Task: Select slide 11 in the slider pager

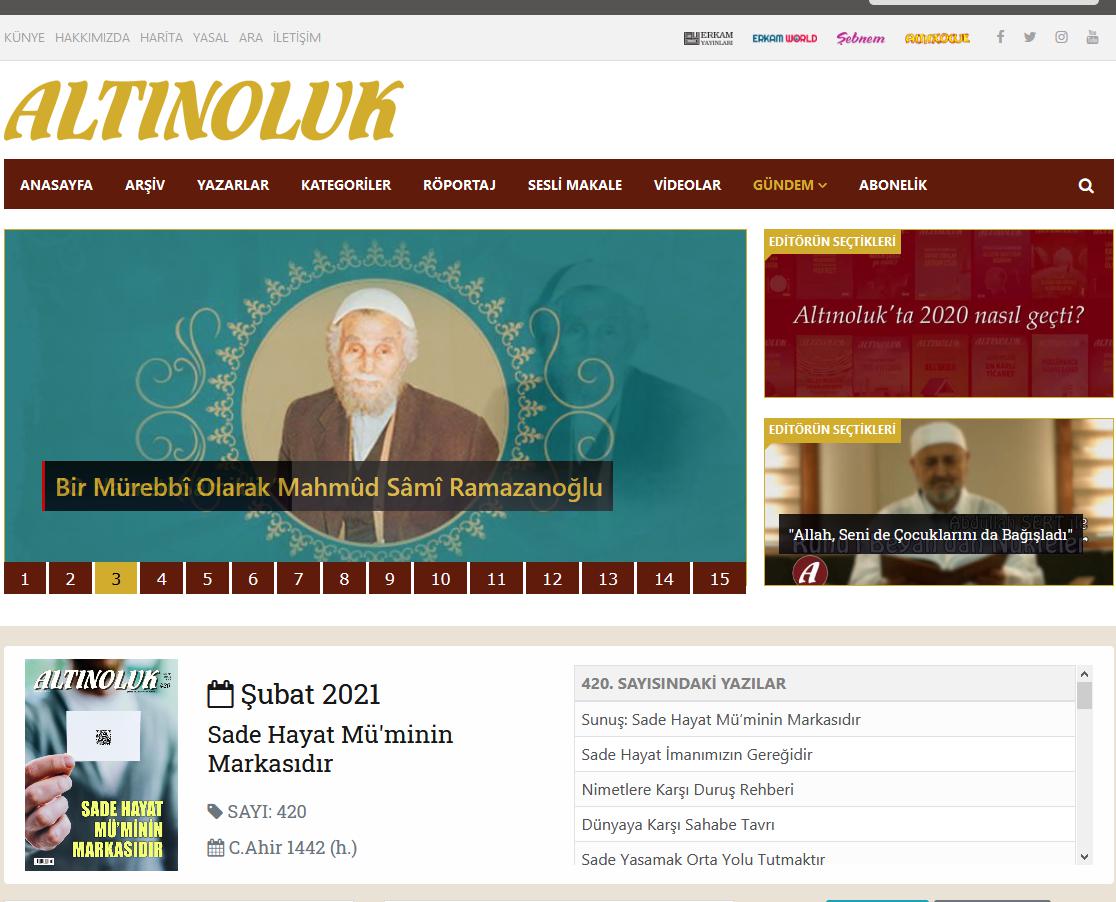Action: pos(496,579)
